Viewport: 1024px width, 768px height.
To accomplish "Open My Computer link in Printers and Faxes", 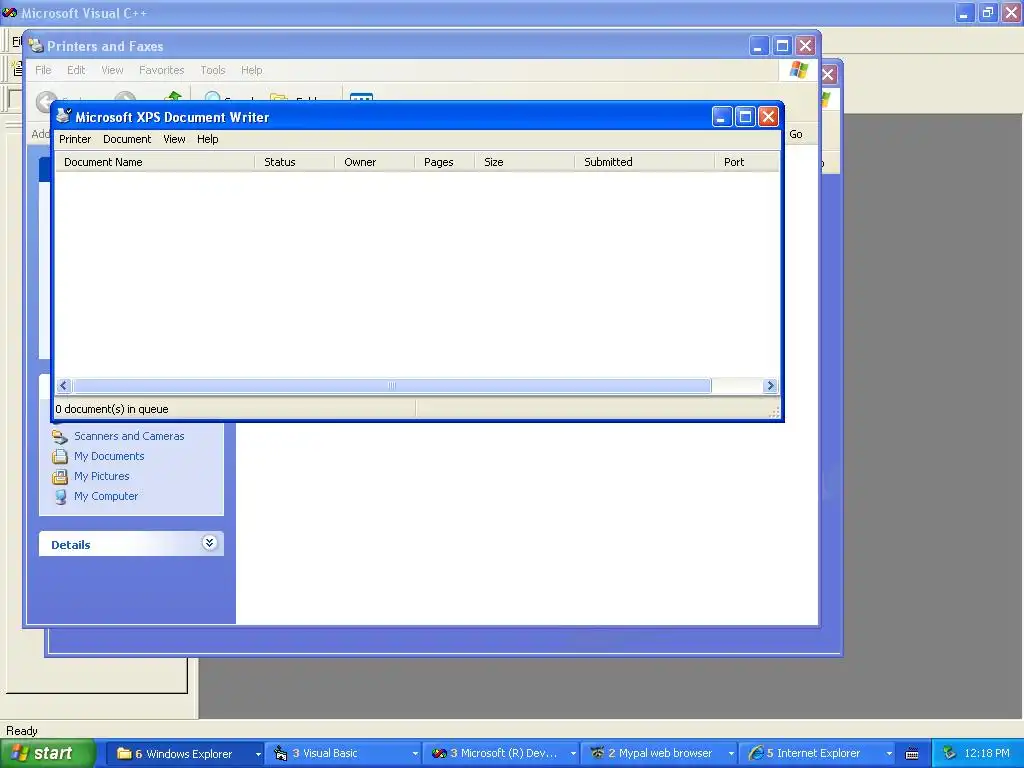I will click(x=106, y=496).
